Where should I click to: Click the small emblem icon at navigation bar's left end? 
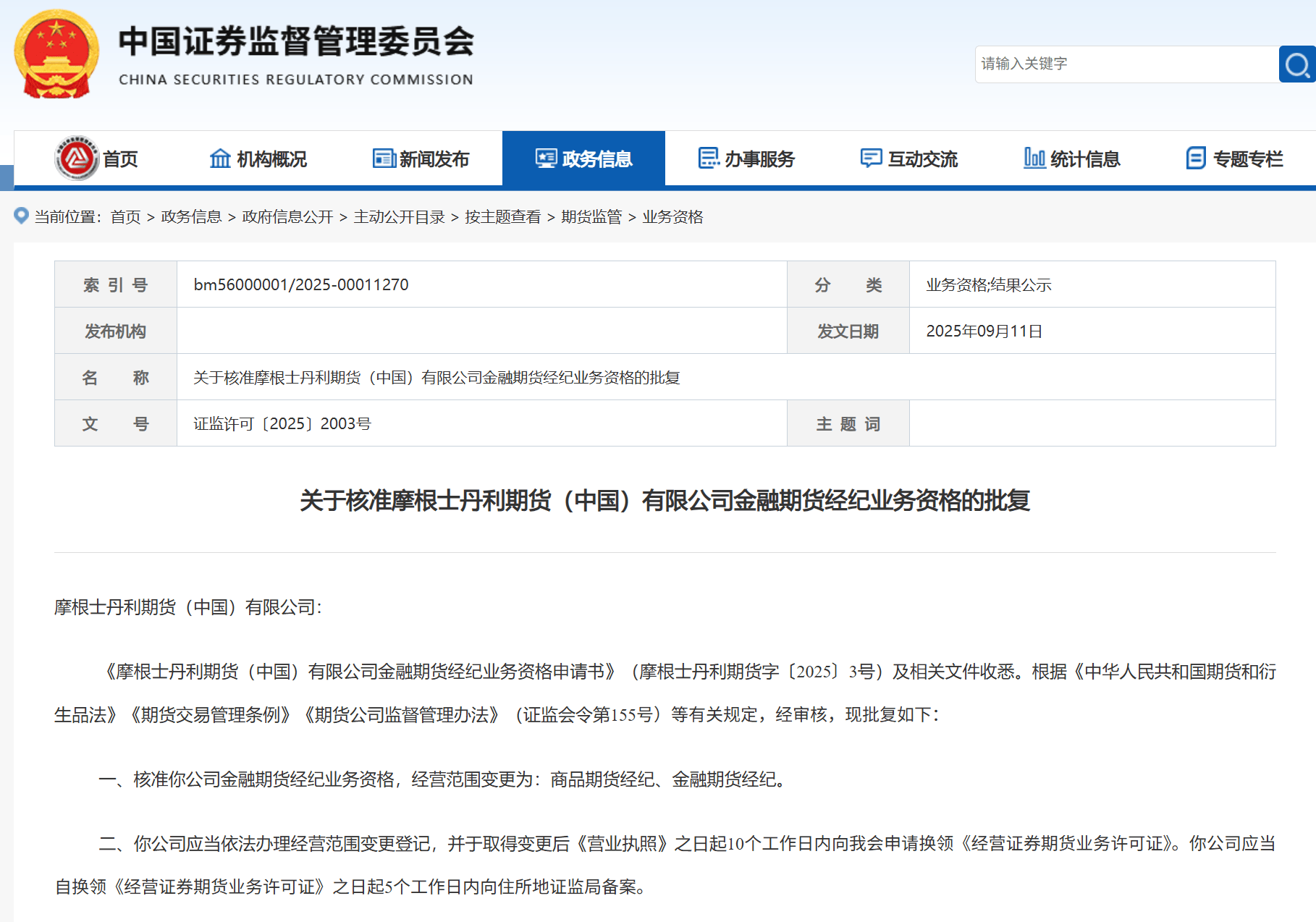tap(76, 158)
